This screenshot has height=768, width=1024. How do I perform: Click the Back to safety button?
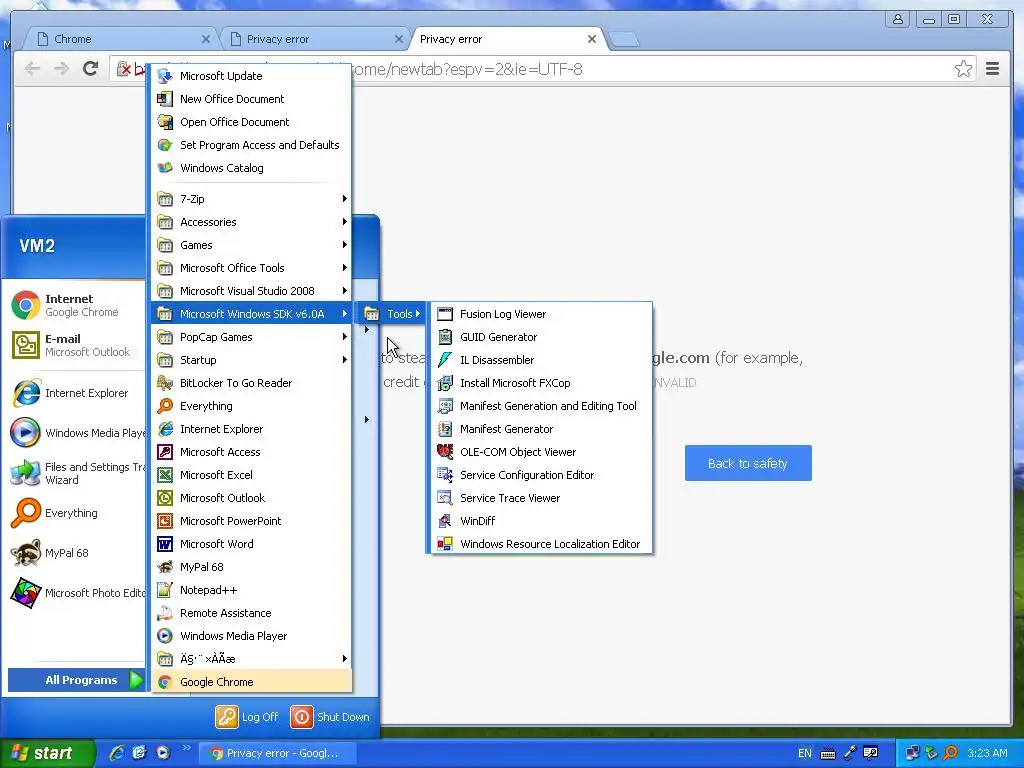point(748,464)
